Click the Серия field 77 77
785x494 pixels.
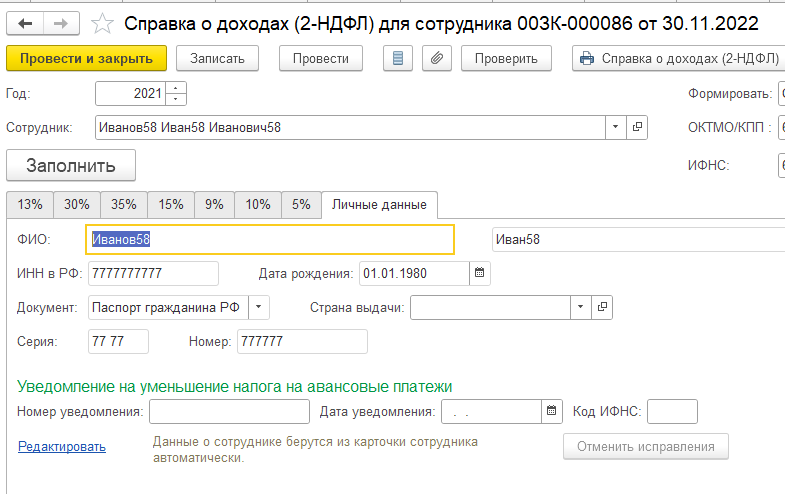point(118,341)
